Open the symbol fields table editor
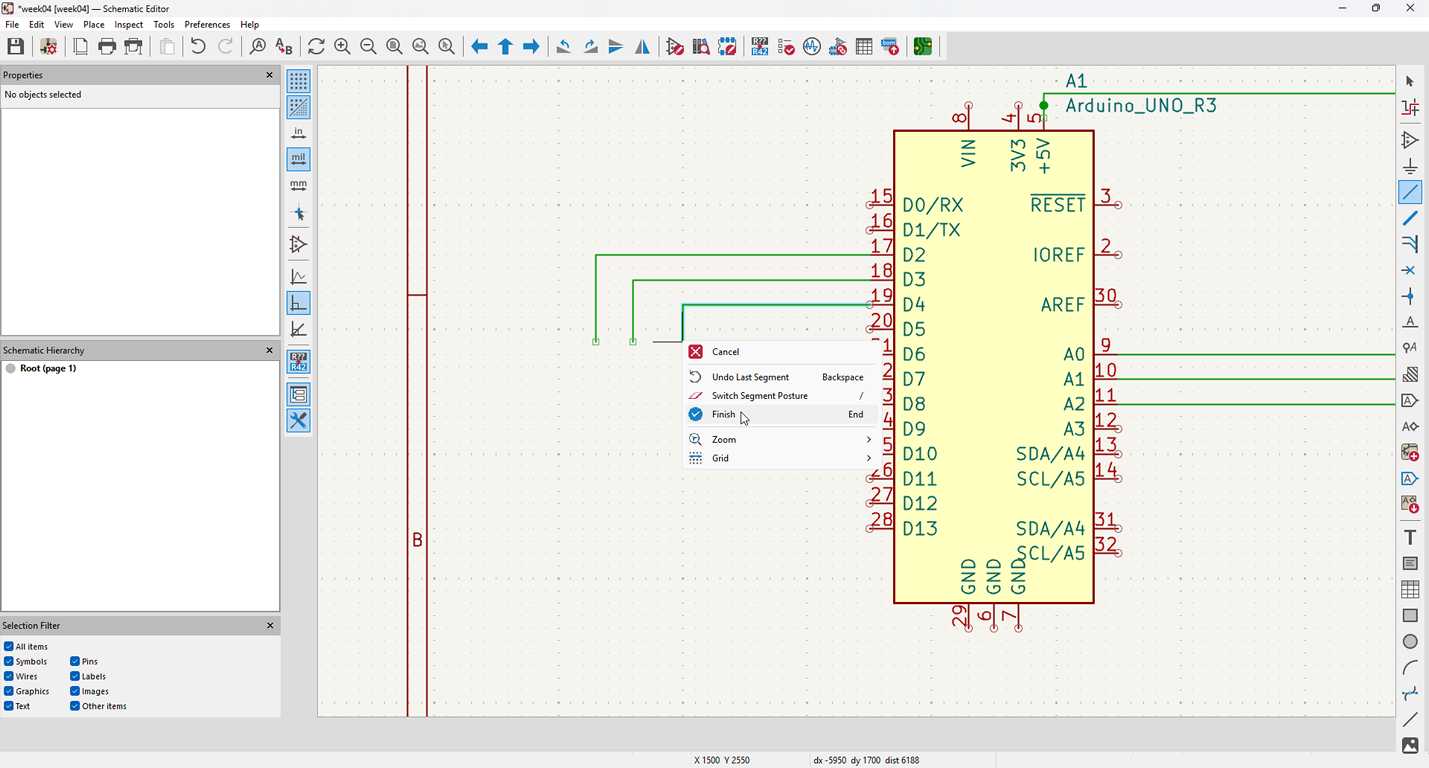Viewport: 1429px width, 768px height. [864, 46]
